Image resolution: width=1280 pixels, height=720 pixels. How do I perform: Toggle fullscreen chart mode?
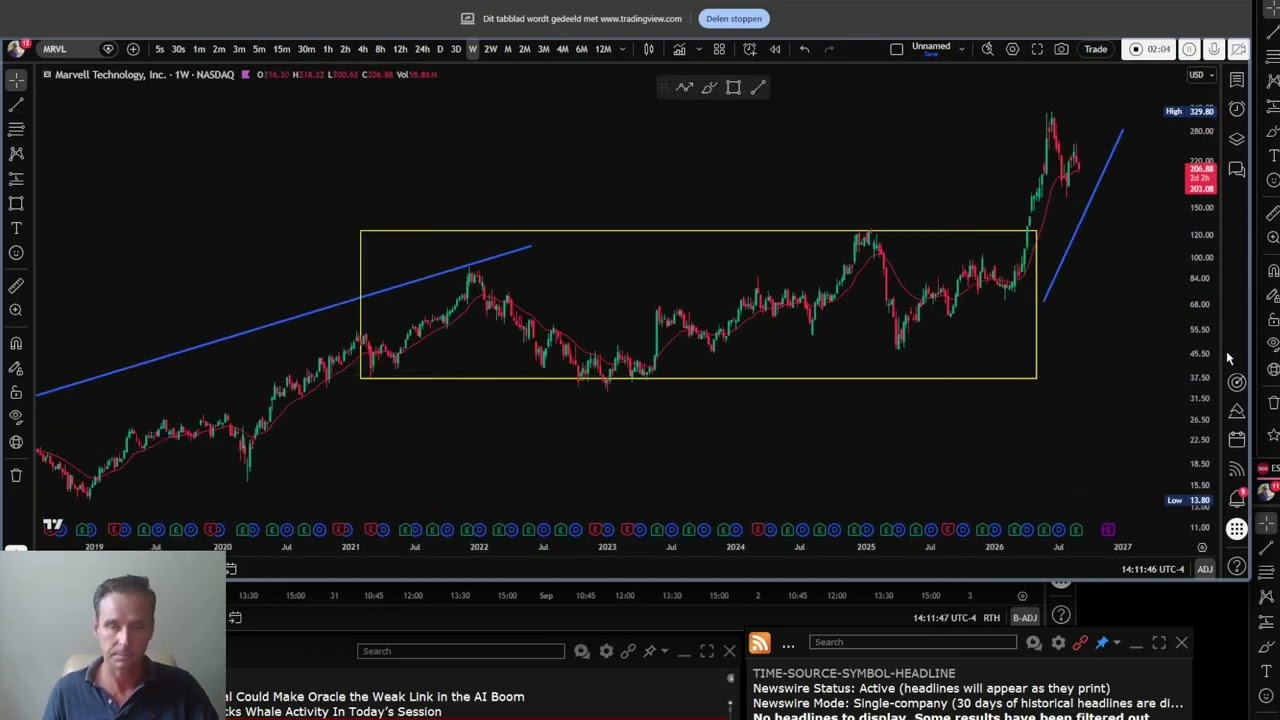(x=1037, y=49)
